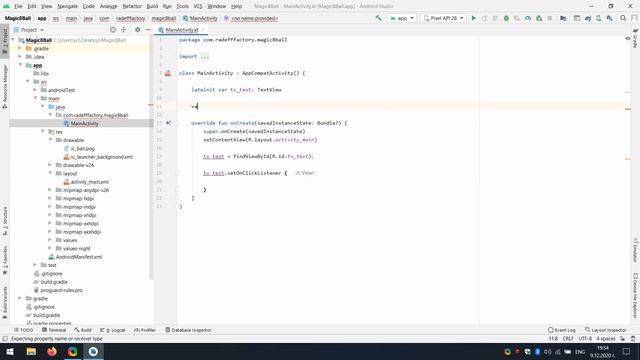Open Layout Inspector in status bar
The image size is (640, 360).
point(606,330)
